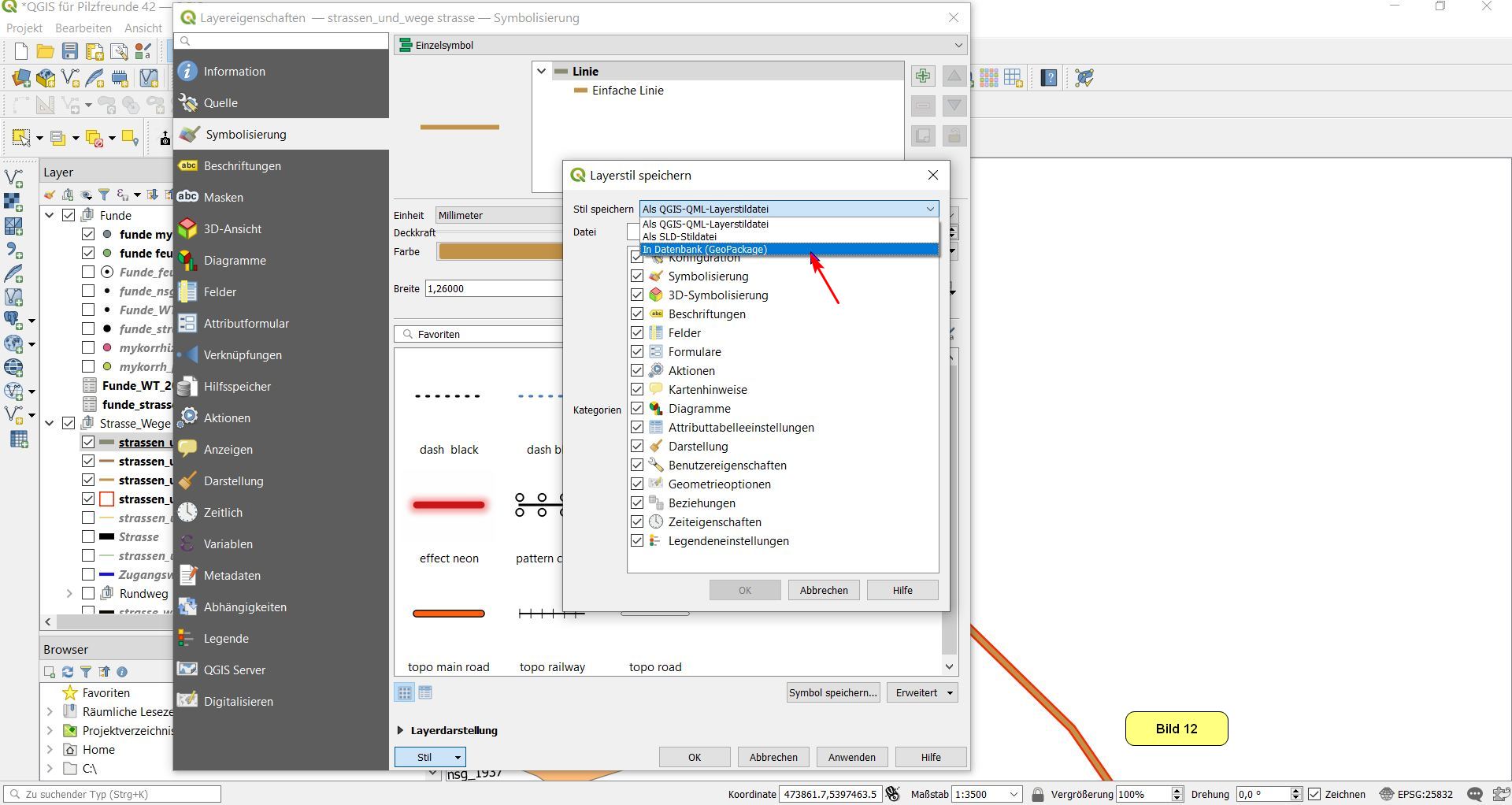Screen dimensions: 1512x805
Task: Click the add symbol layer plus icon
Action: pos(923,76)
